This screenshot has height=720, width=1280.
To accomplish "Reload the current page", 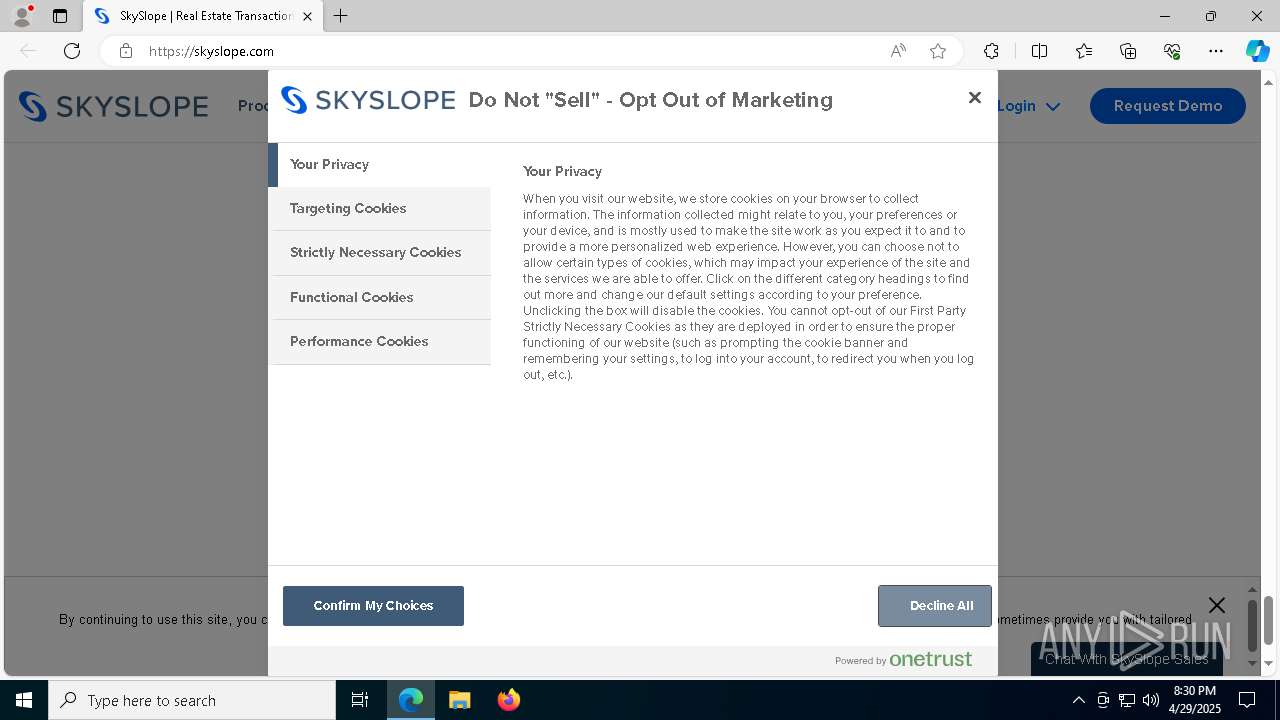I will pyautogui.click(x=72, y=51).
